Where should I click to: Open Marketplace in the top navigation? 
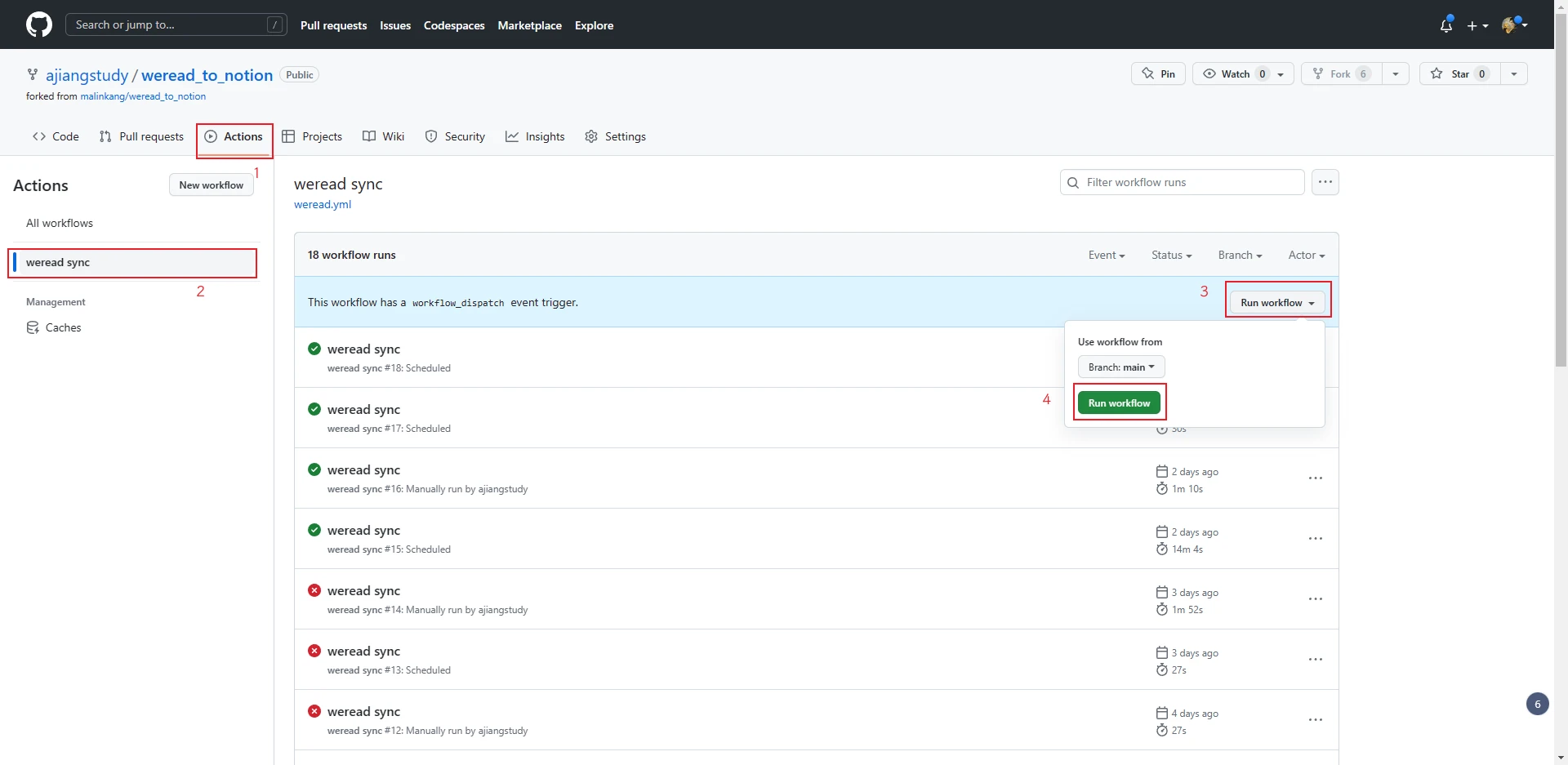(529, 25)
